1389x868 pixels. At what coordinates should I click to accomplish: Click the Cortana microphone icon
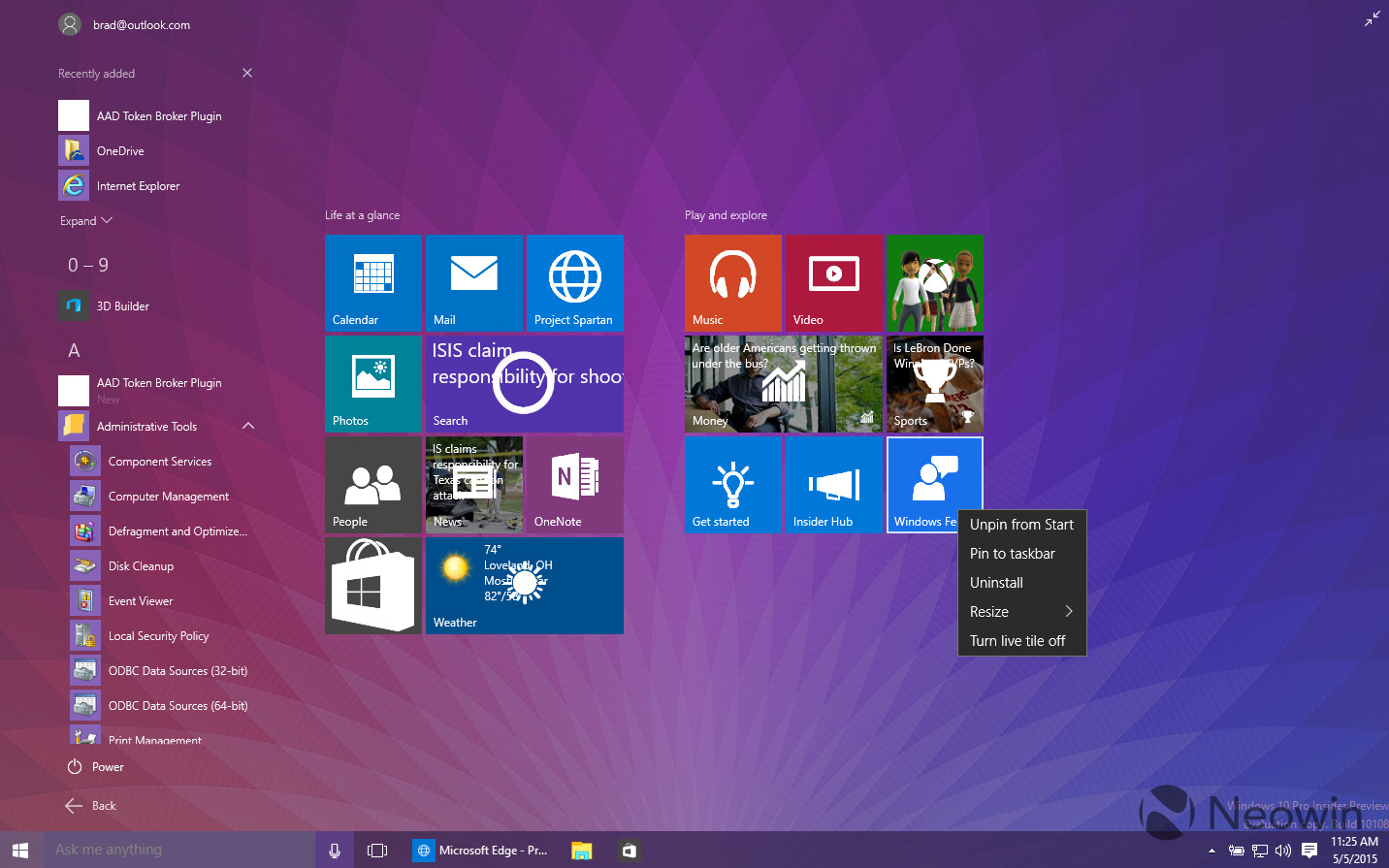coord(335,851)
